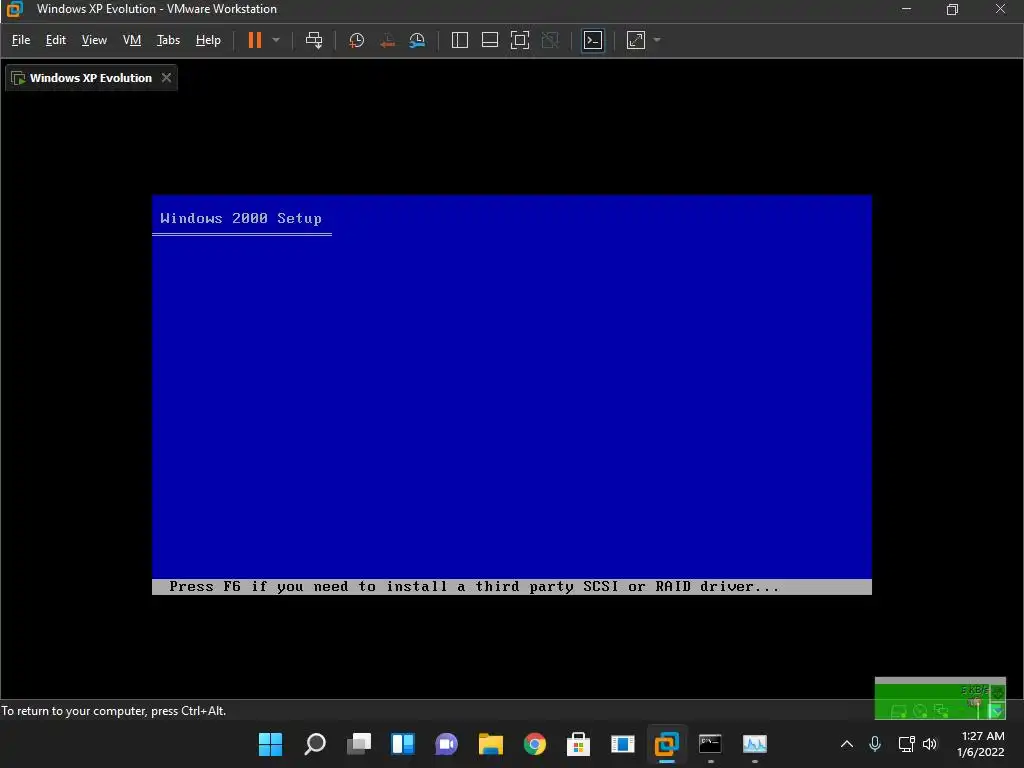
Task: Restore down the VMware Workstation window
Action: tap(952, 9)
